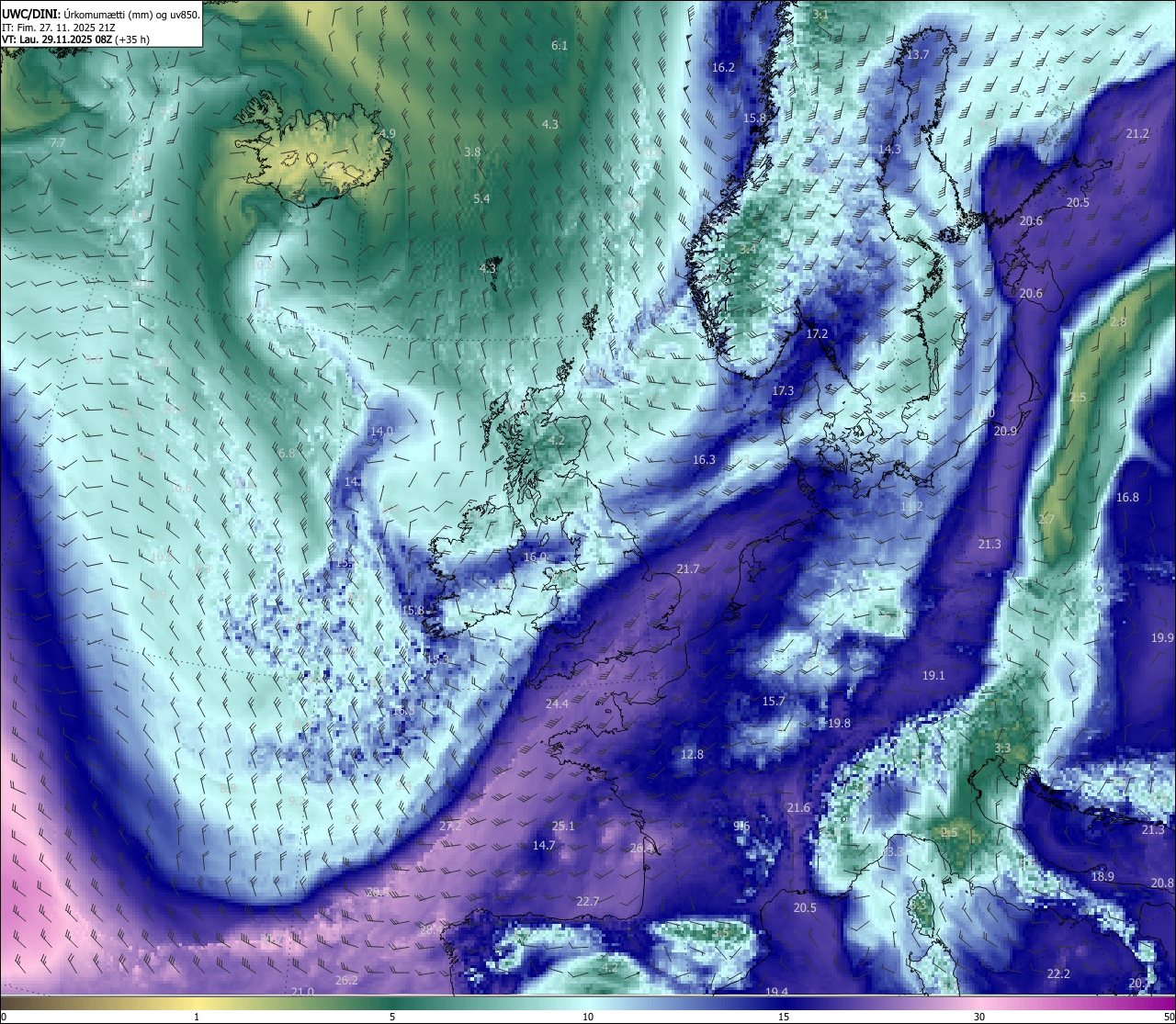Image resolution: width=1176 pixels, height=1024 pixels.
Task: Click the '2.7' value in the dry yellow band
Action: [1046, 519]
